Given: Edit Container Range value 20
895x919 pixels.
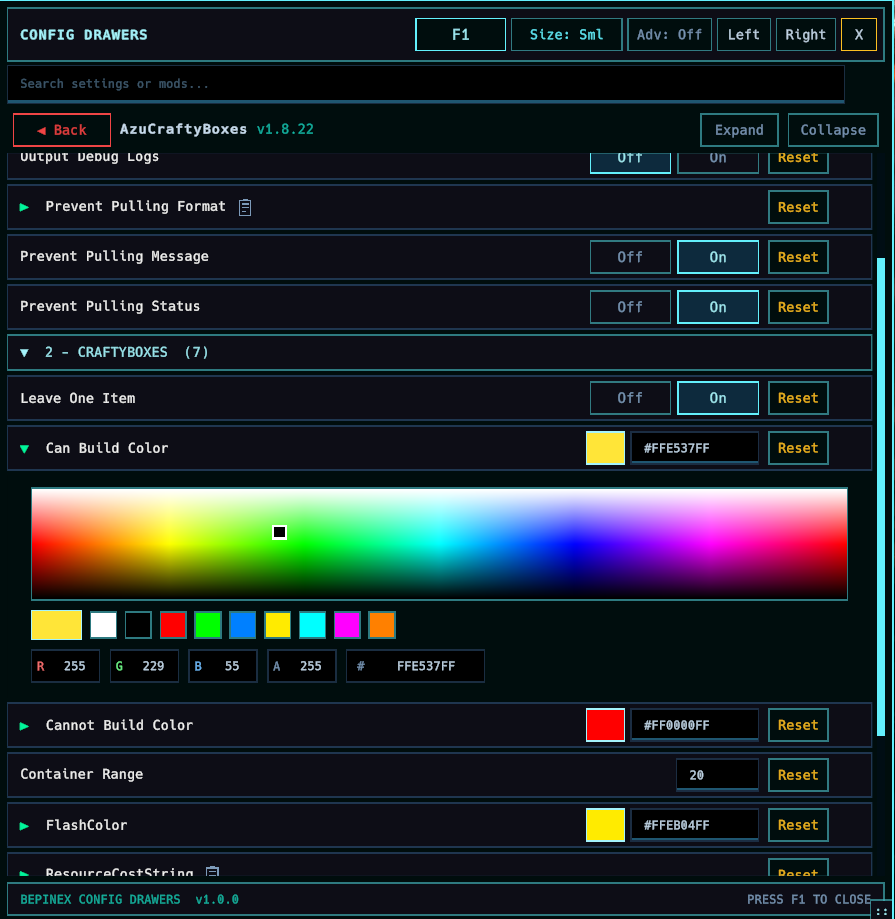Looking at the screenshot, I should click(x=717, y=775).
